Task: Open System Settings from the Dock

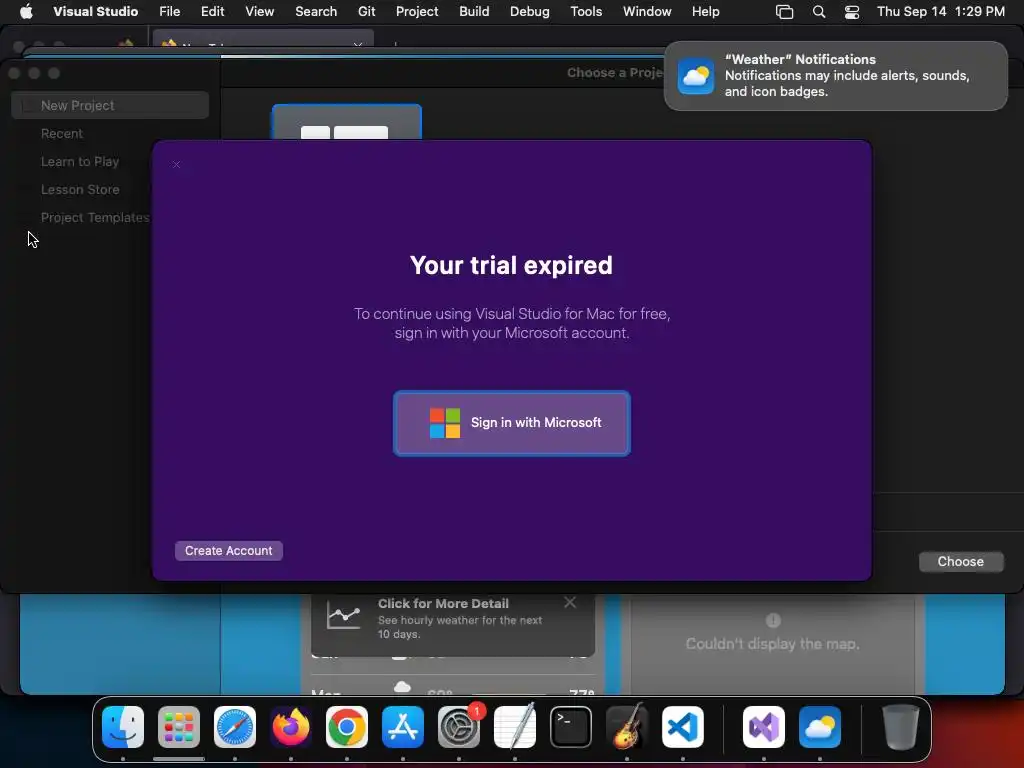Action: [x=458, y=727]
